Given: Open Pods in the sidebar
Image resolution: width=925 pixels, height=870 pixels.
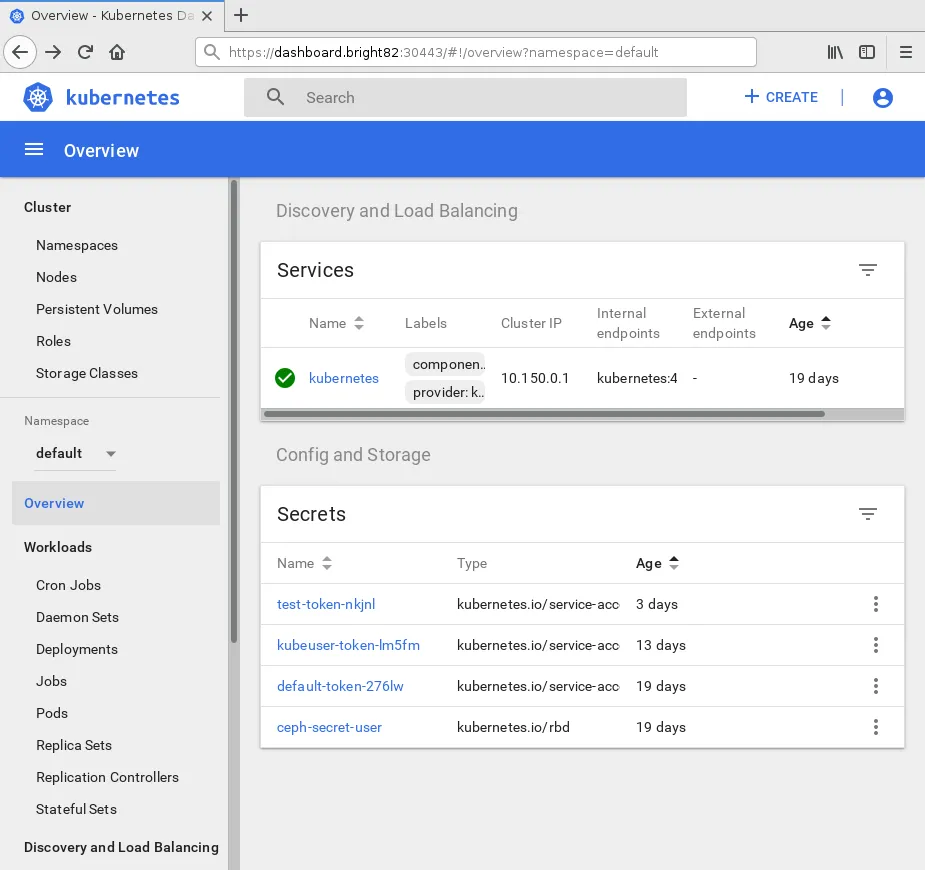Looking at the screenshot, I should pyautogui.click(x=52, y=713).
